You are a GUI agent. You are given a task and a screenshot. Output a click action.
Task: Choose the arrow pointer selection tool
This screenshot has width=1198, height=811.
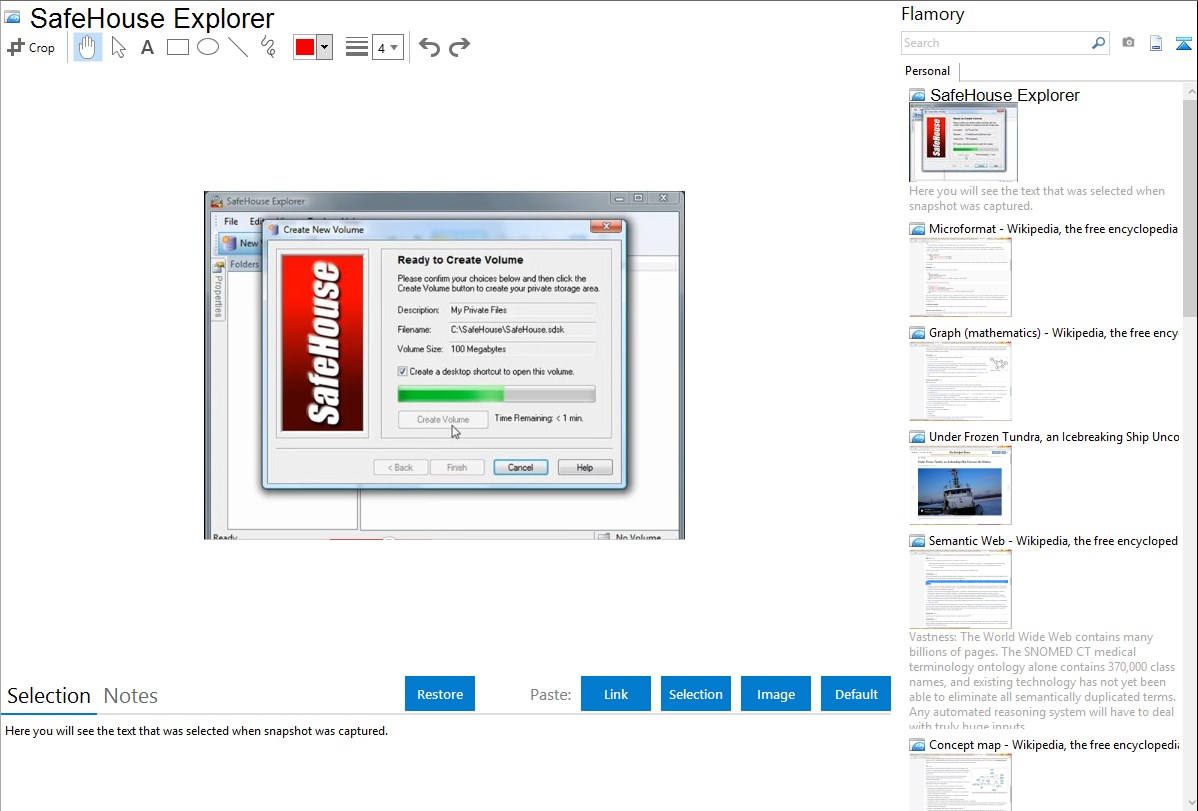(118, 47)
